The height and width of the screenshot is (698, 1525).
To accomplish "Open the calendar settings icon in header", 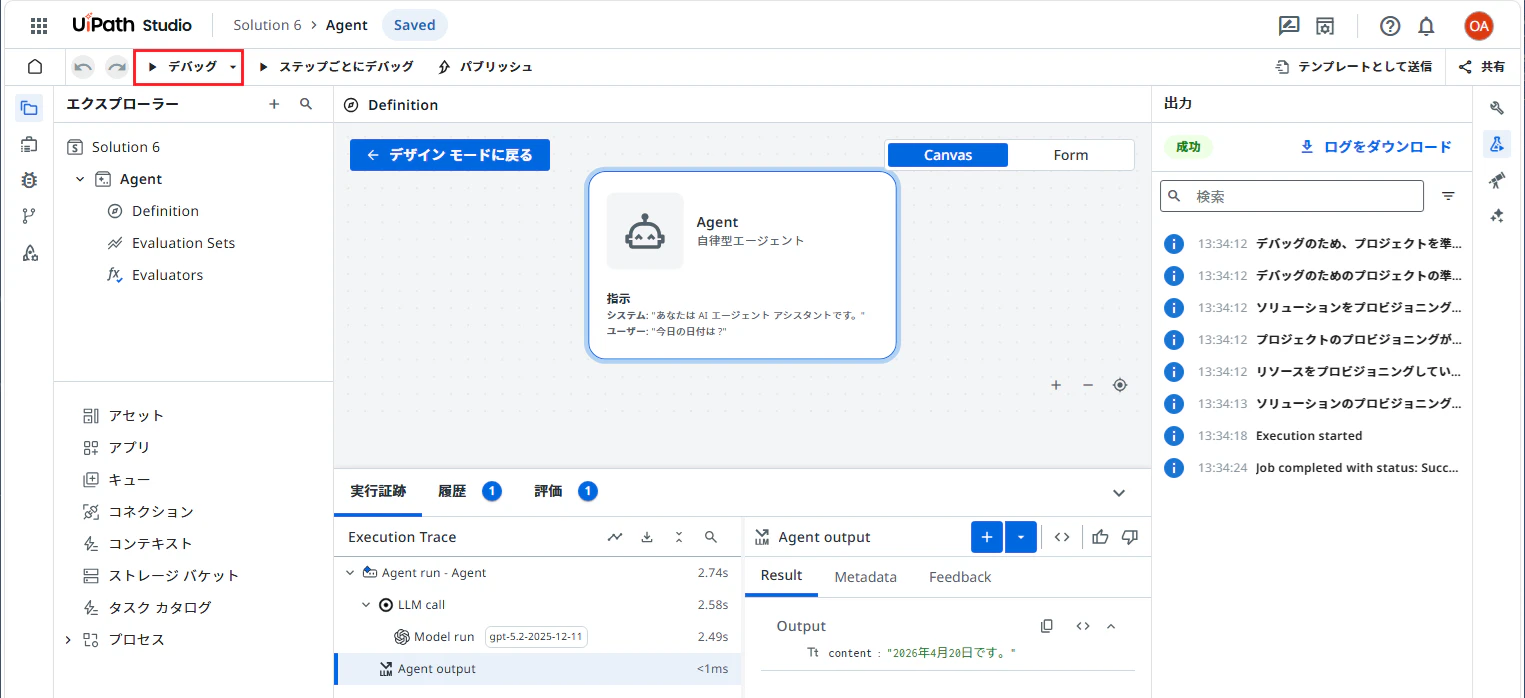I will click(1325, 26).
